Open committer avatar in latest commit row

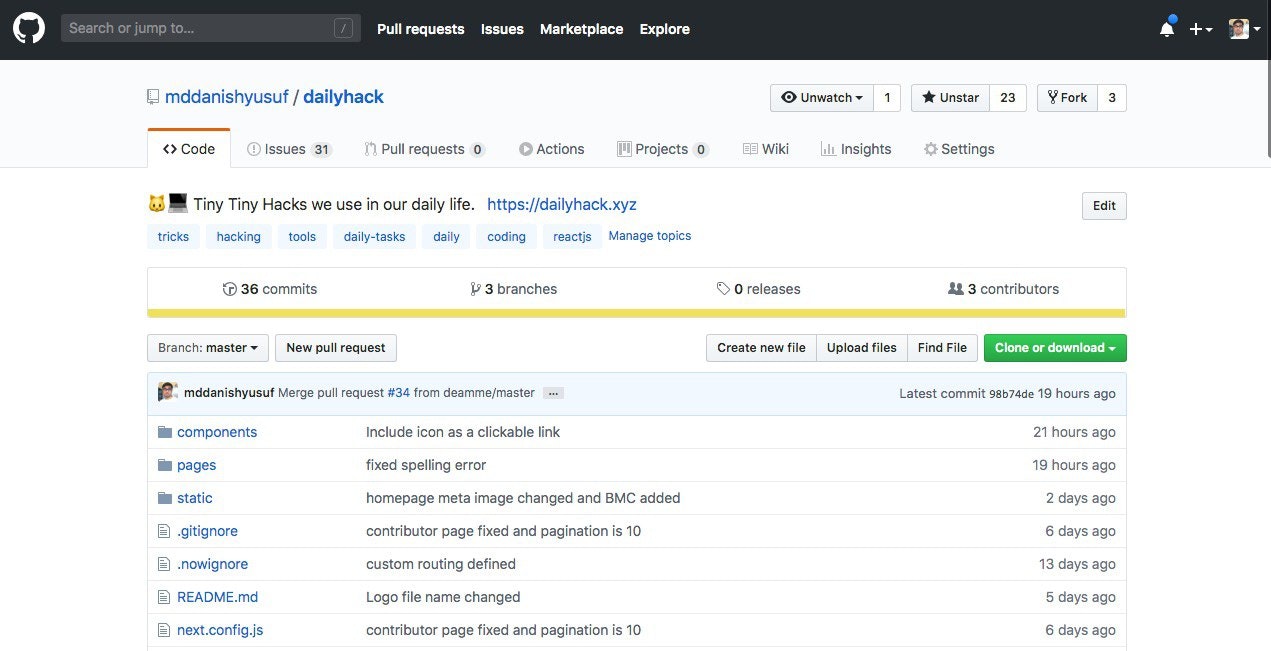click(x=168, y=392)
